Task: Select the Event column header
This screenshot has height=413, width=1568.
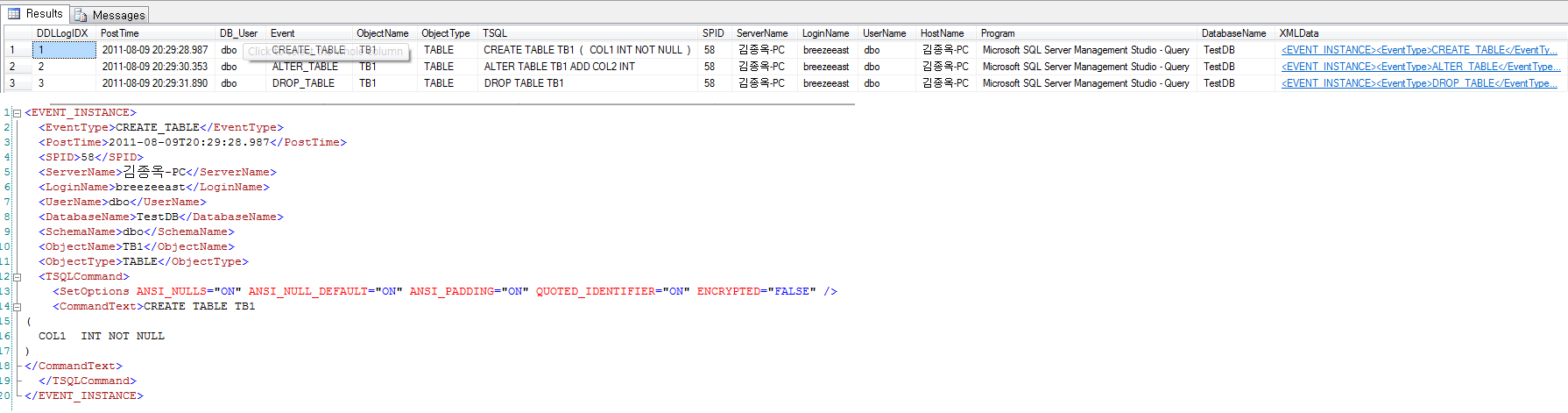Action: tap(309, 33)
